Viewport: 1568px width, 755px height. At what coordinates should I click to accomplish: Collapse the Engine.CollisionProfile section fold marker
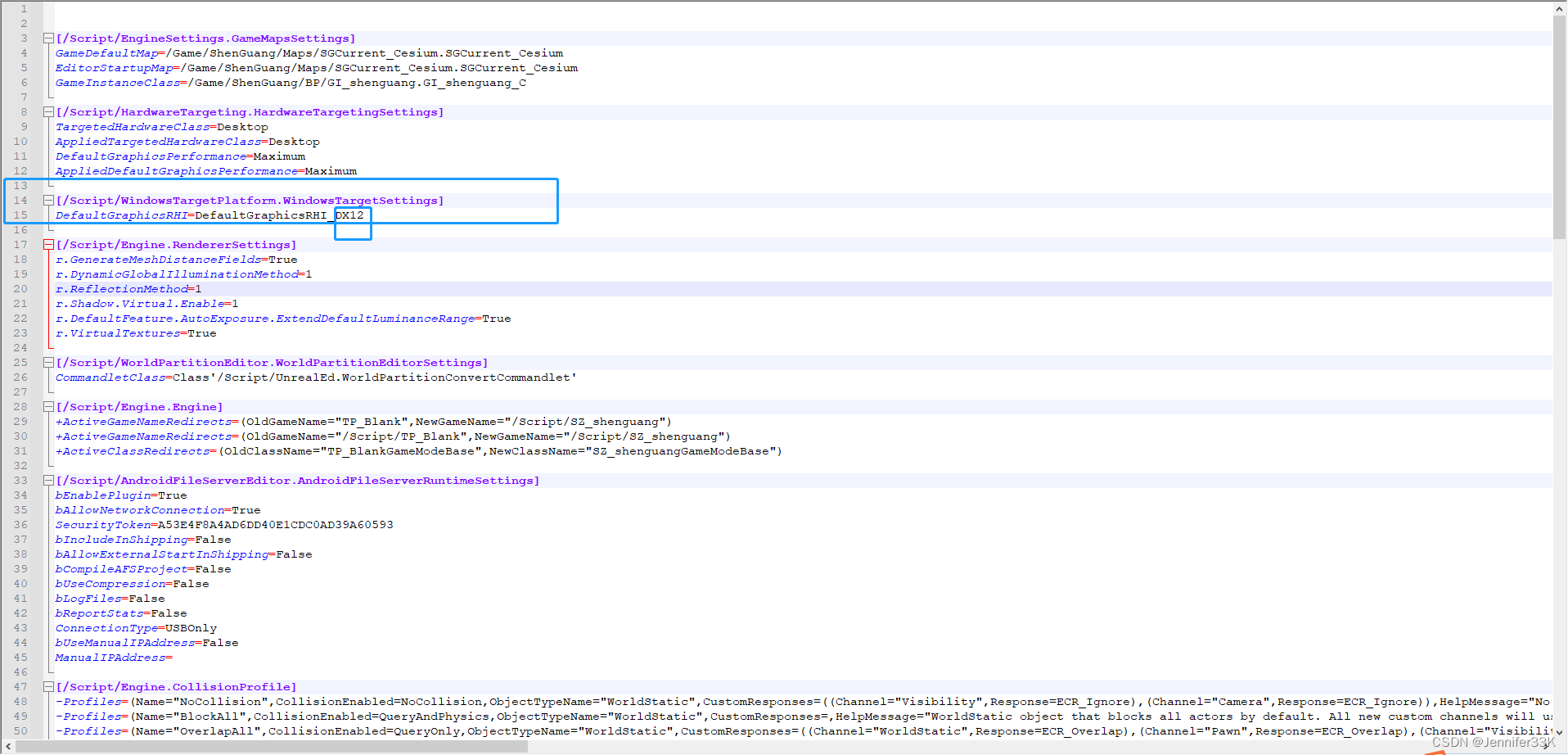[x=48, y=686]
